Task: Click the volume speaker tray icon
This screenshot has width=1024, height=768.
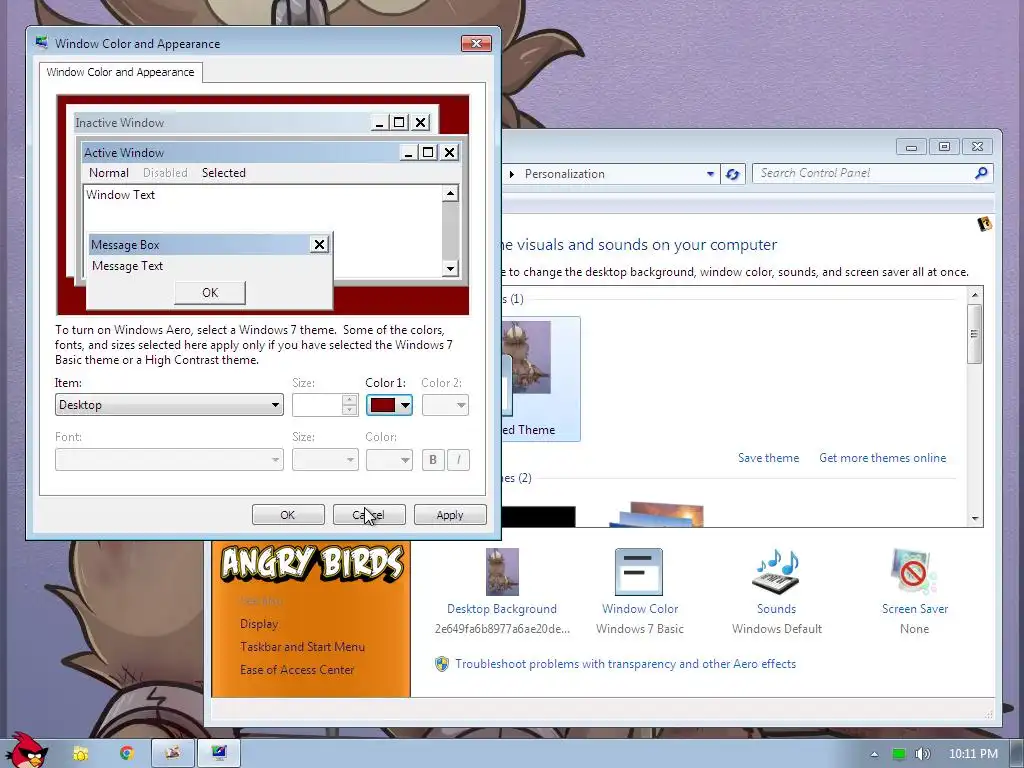Action: point(922,754)
